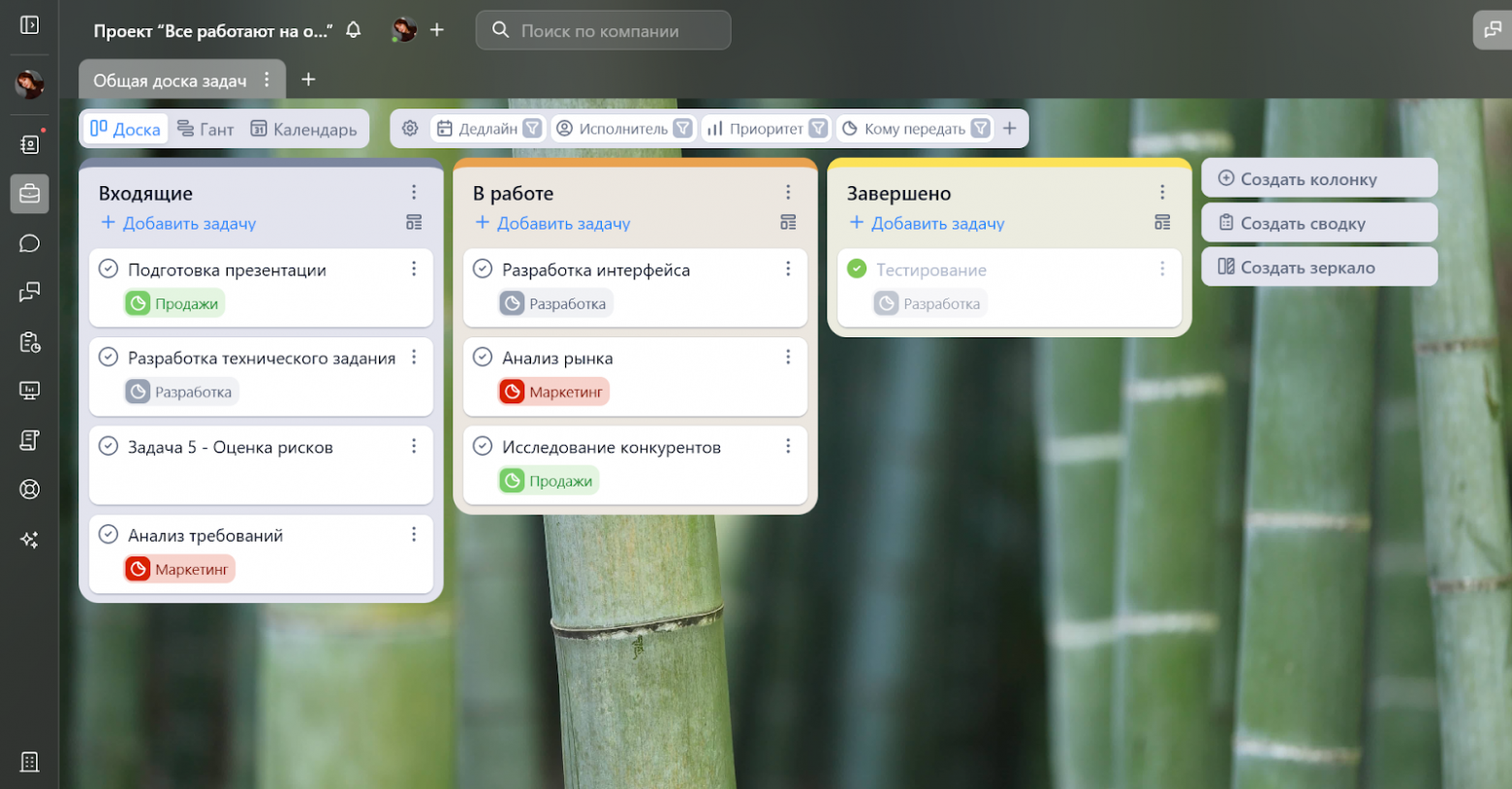Click the red Маркетинг tag on Анализ рынка
Image resolution: width=1512 pixels, height=789 pixels.
coord(554,392)
